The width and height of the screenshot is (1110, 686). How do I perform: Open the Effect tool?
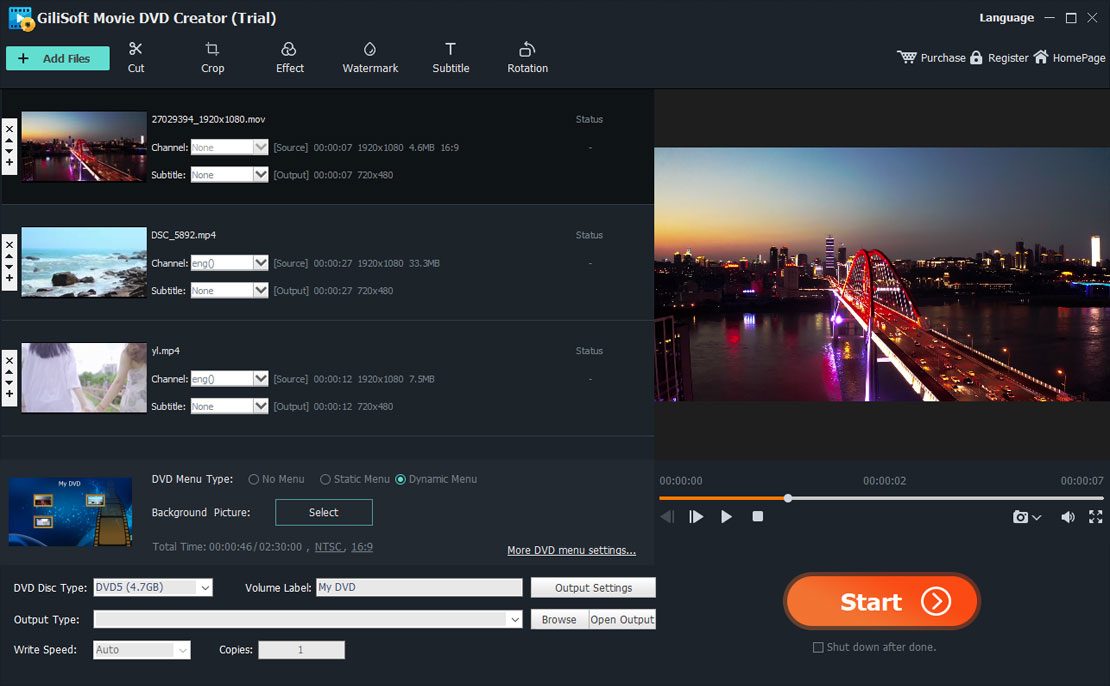tap(289, 57)
